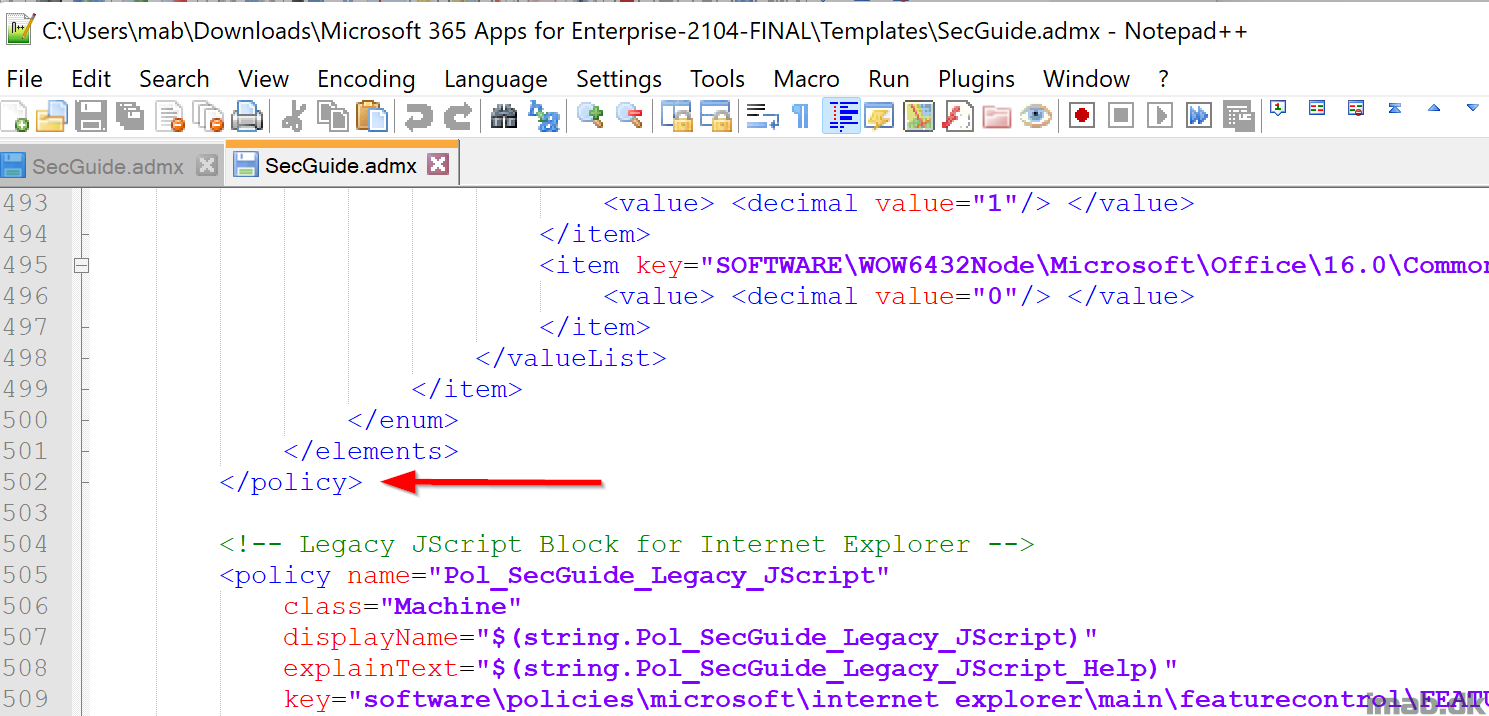The height and width of the screenshot is (716, 1489).
Task: Open the Replace toolbar icon
Action: [x=544, y=116]
